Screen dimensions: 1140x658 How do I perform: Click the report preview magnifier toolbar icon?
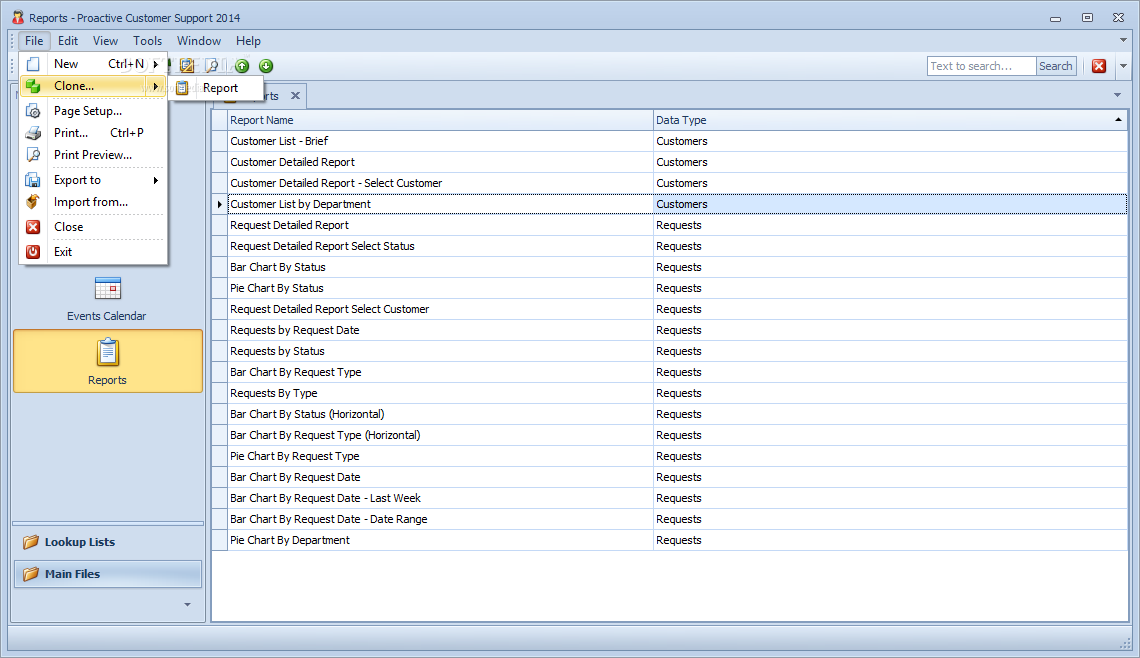(x=212, y=66)
